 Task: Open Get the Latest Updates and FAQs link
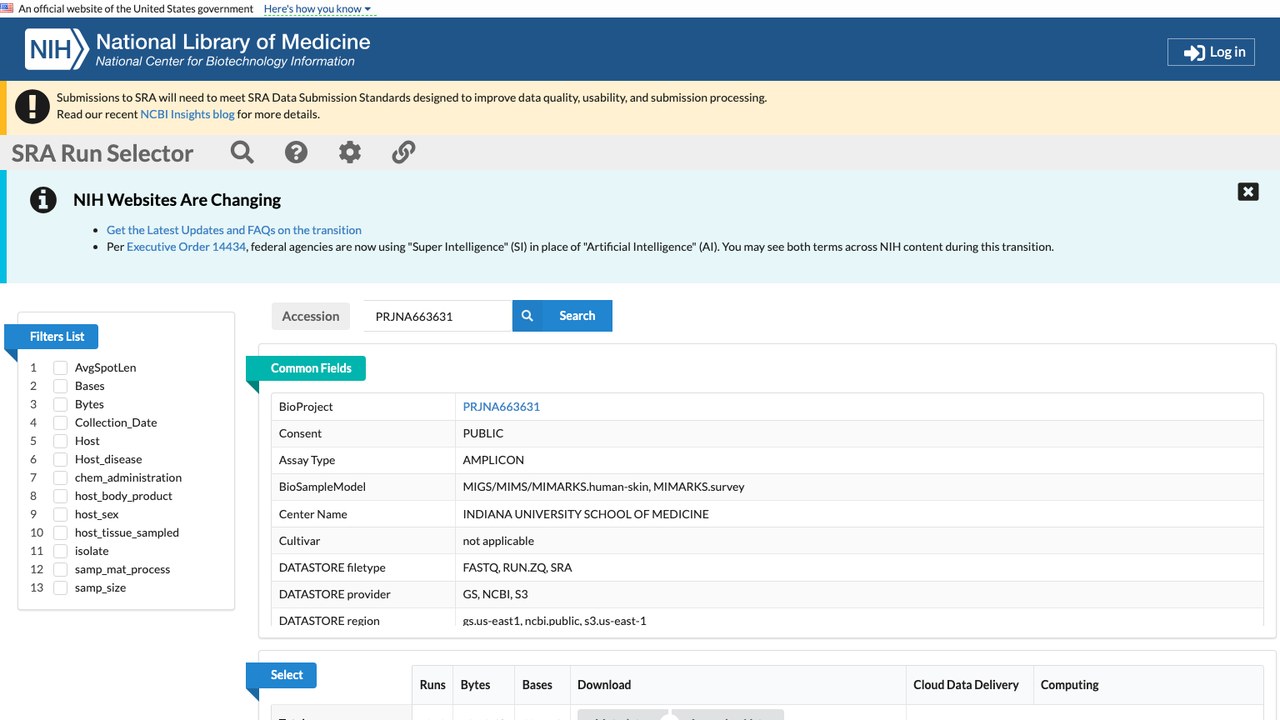click(234, 230)
